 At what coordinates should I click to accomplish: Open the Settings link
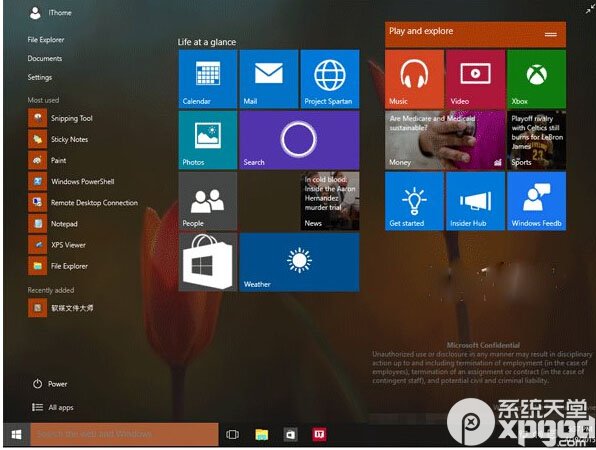click(40, 77)
